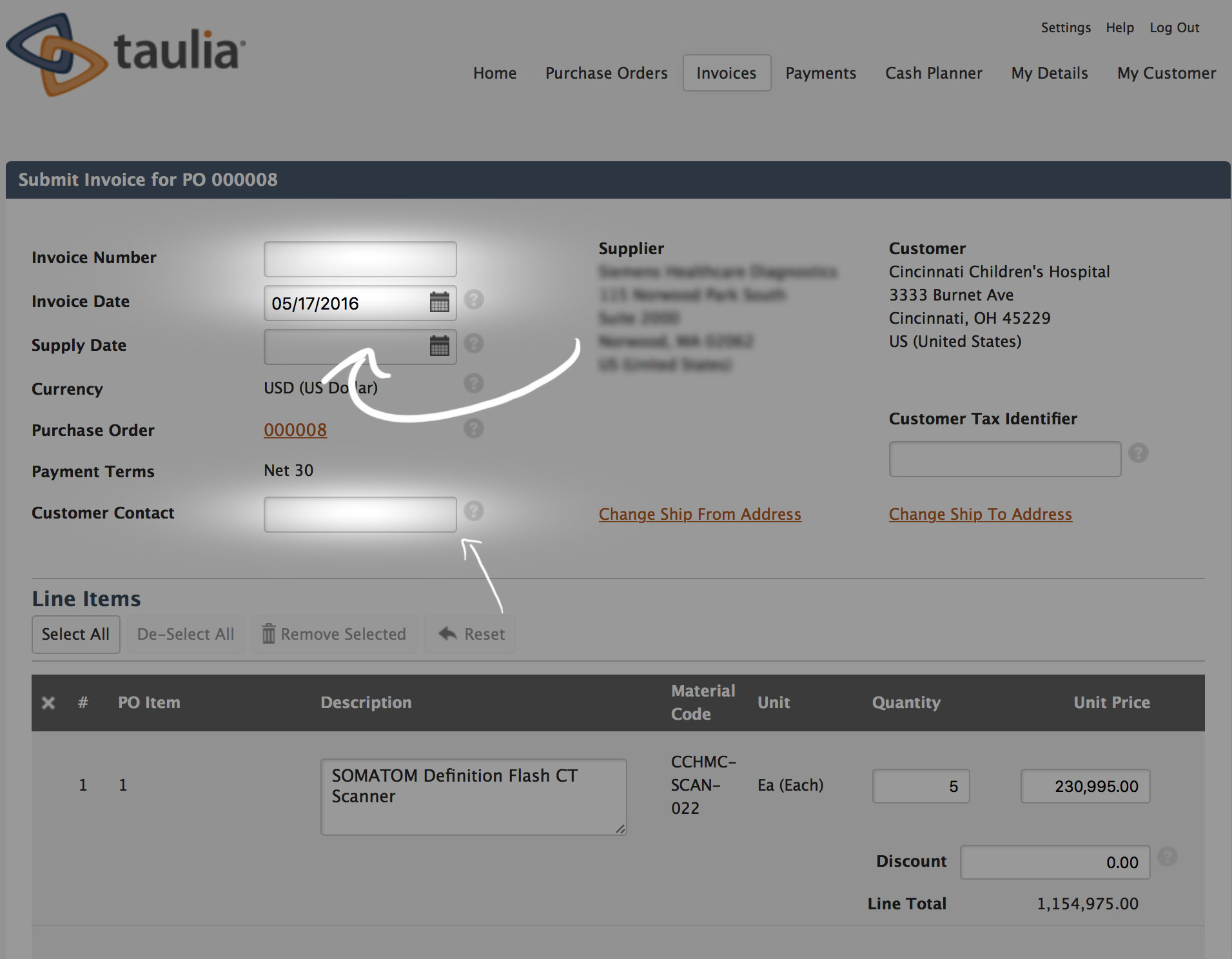Viewport: 1232px width, 959px height.
Task: Click Net 30 payment terms value
Action: click(x=288, y=470)
